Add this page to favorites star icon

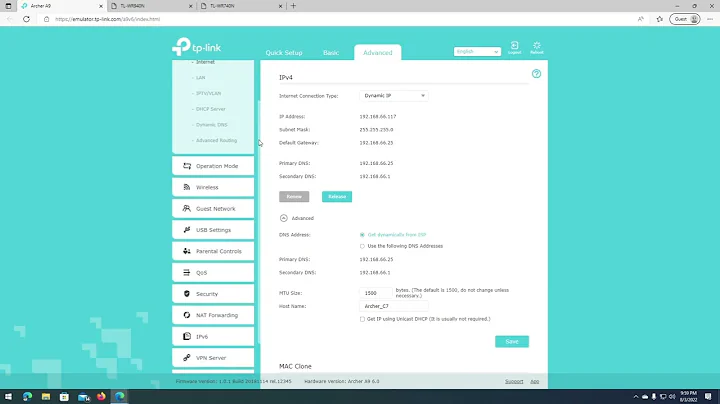click(x=659, y=19)
